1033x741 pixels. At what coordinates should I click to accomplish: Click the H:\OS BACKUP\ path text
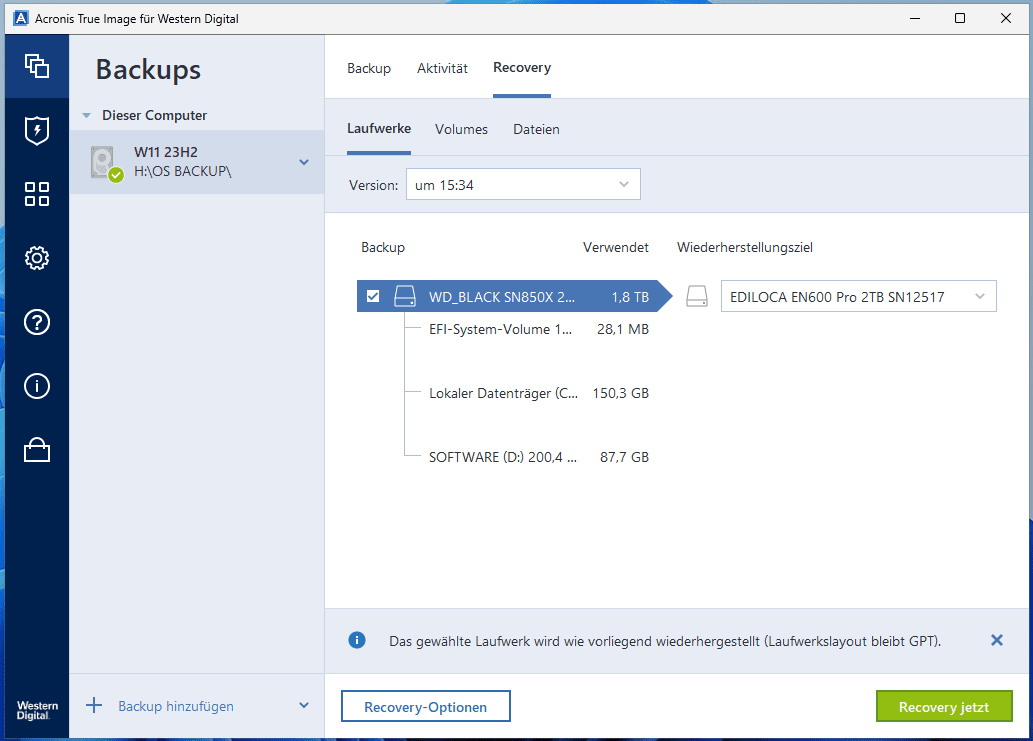(x=182, y=171)
